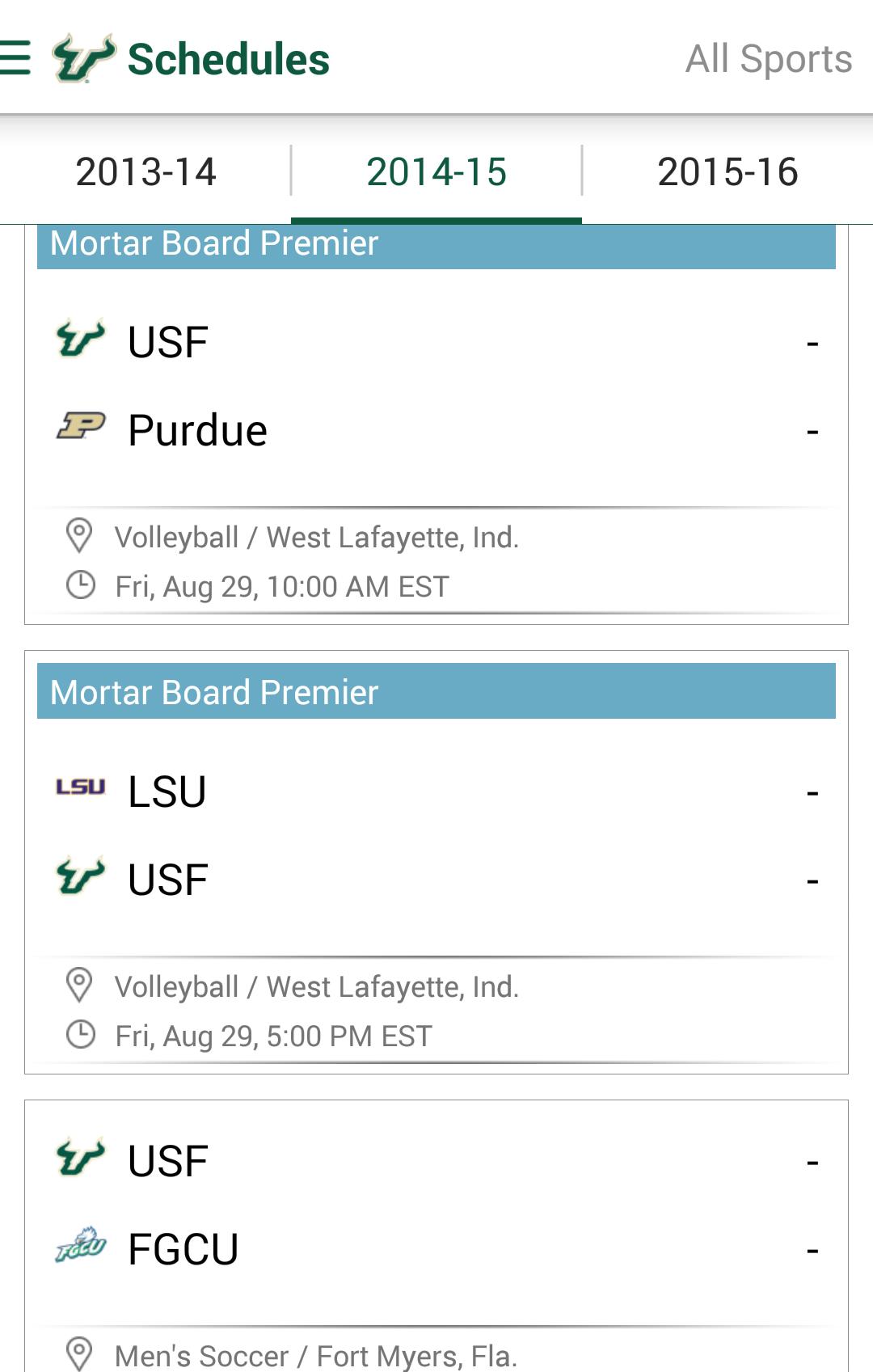873x1372 pixels.
Task: Tap the LSU team logo
Action: coord(81,787)
